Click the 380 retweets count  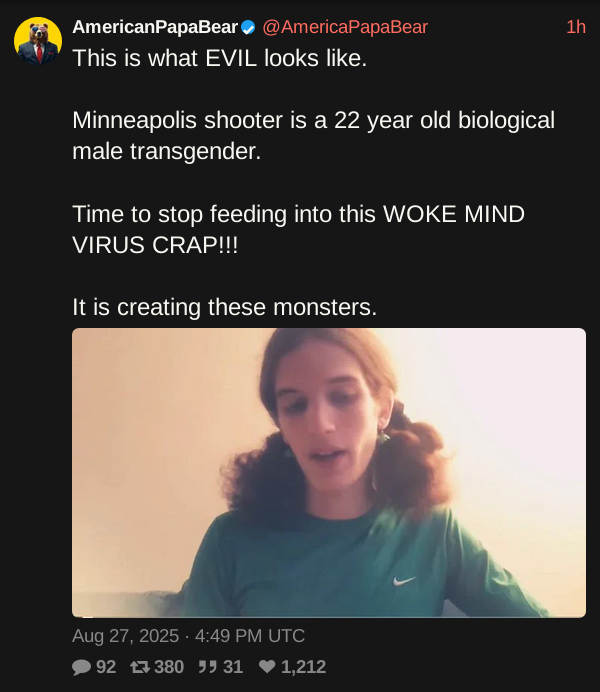pyautogui.click(x=169, y=667)
